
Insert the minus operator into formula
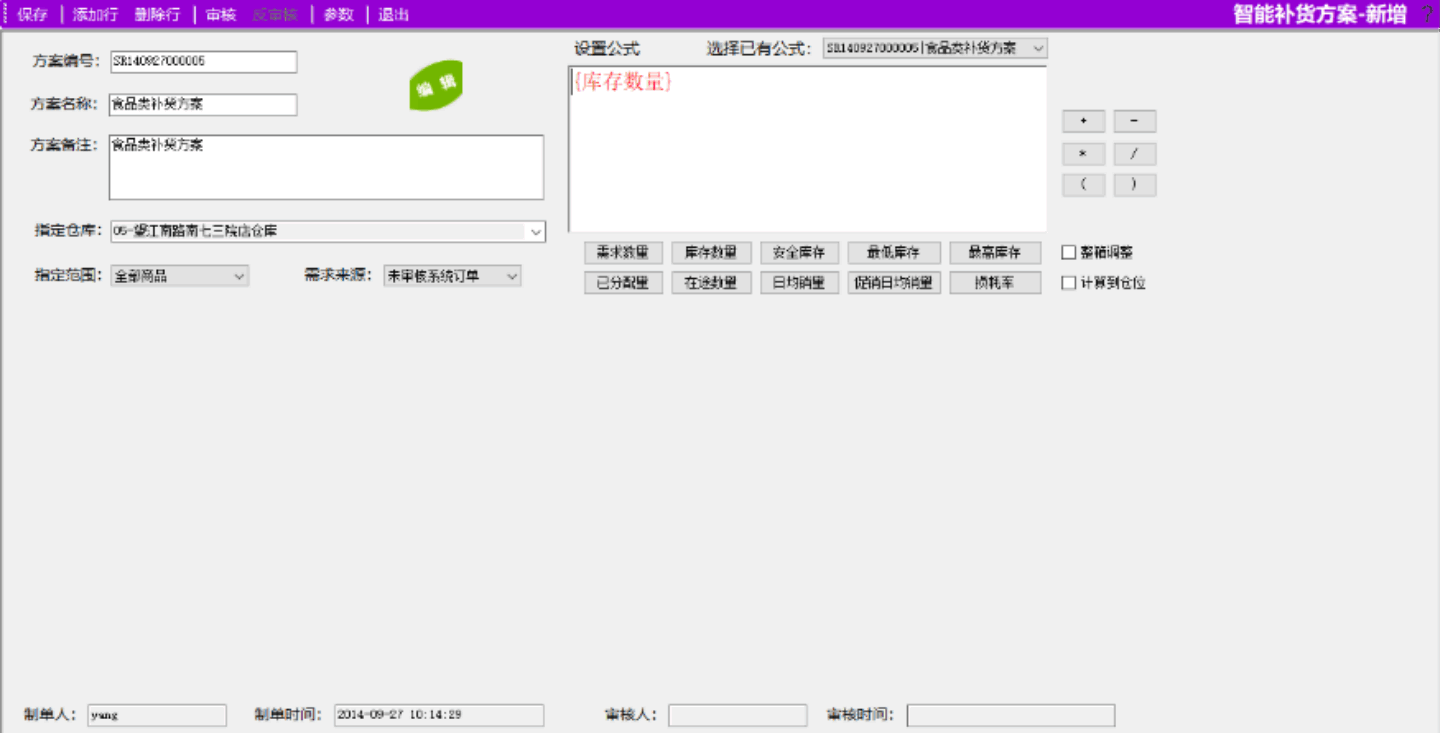(1134, 121)
